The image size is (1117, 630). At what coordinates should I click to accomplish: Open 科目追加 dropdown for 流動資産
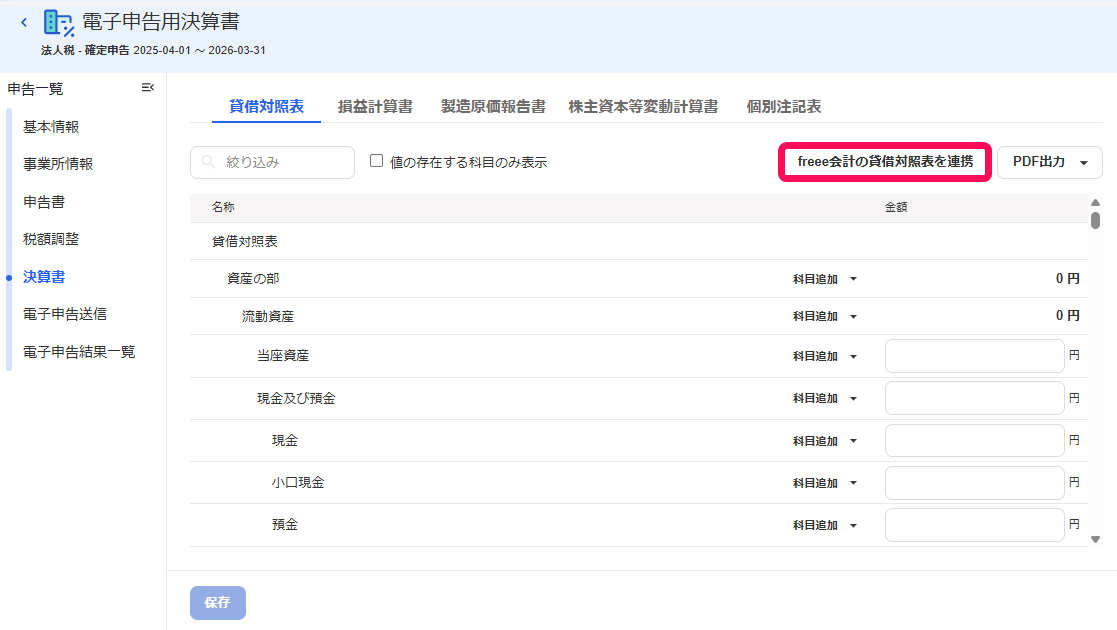825,316
